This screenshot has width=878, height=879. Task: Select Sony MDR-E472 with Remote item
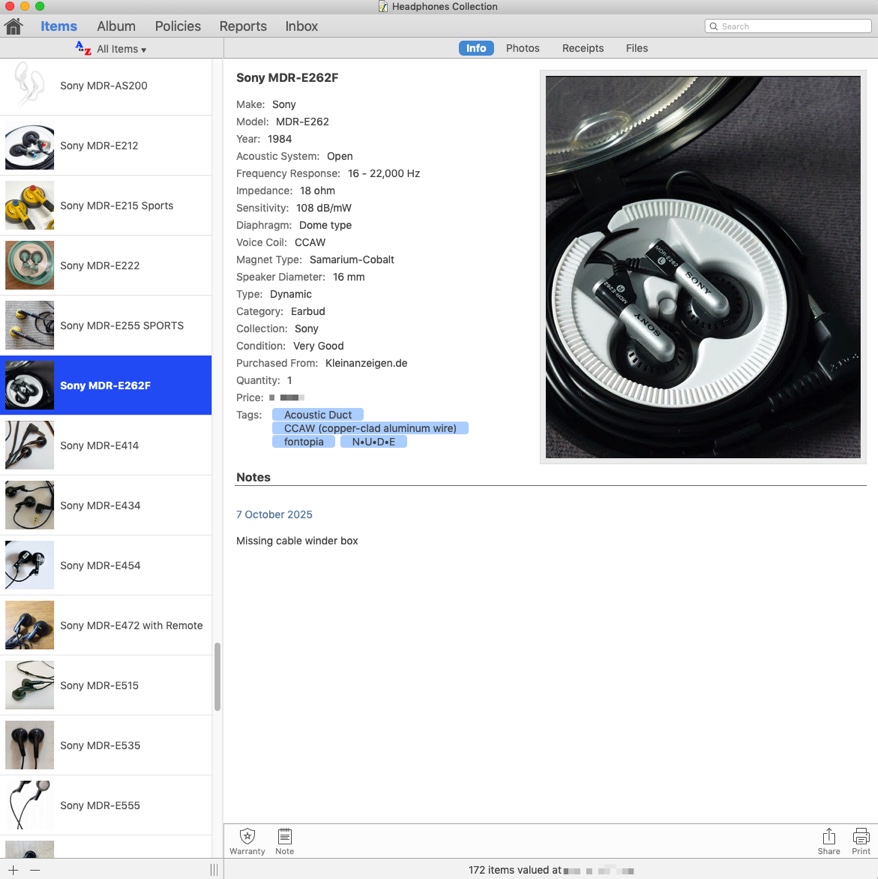point(106,626)
